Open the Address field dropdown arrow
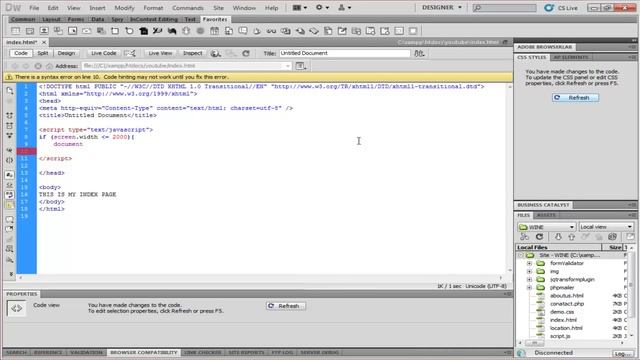Viewport: 640px width, 360px height. [288, 66]
